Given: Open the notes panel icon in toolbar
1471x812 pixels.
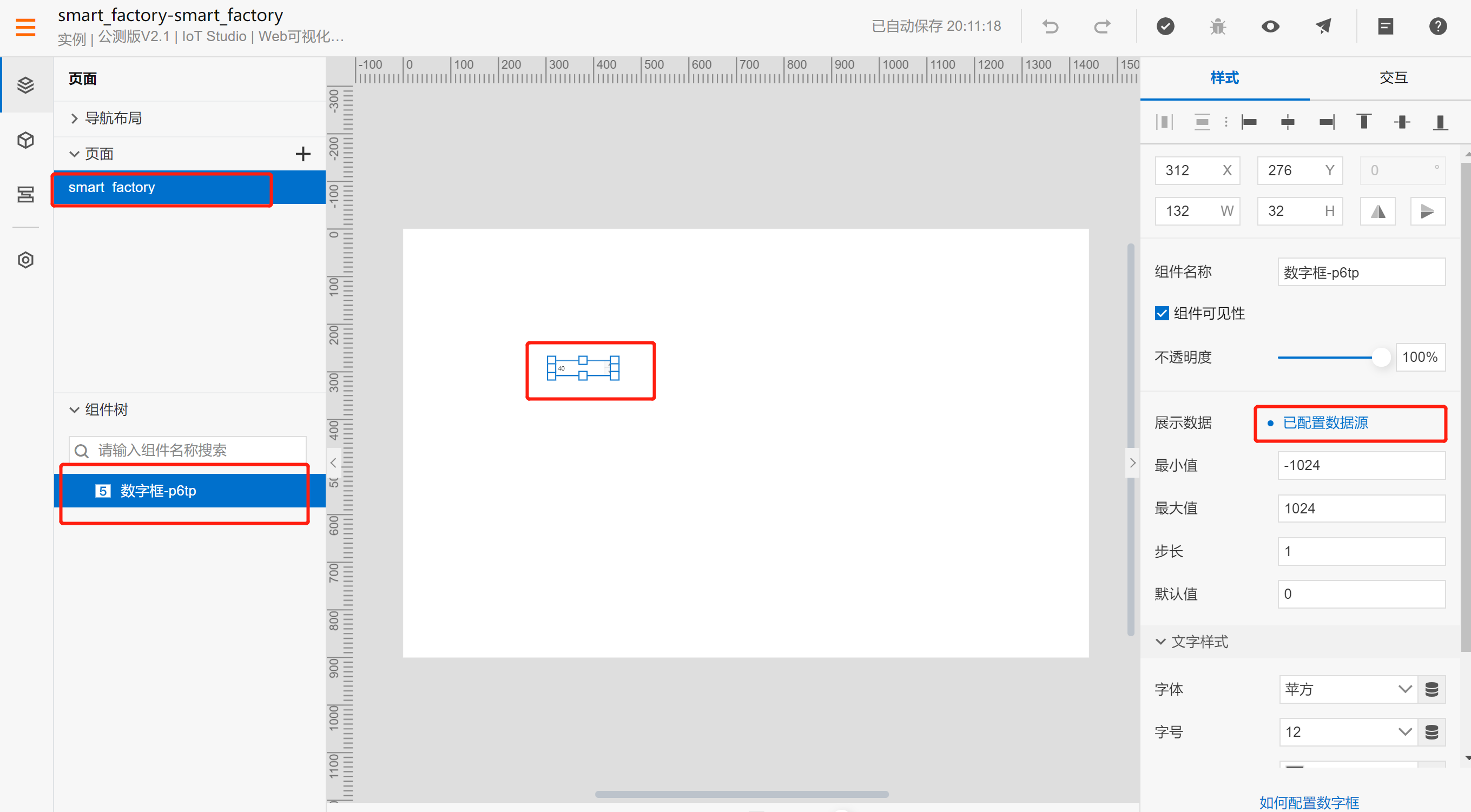Looking at the screenshot, I should (x=1386, y=27).
